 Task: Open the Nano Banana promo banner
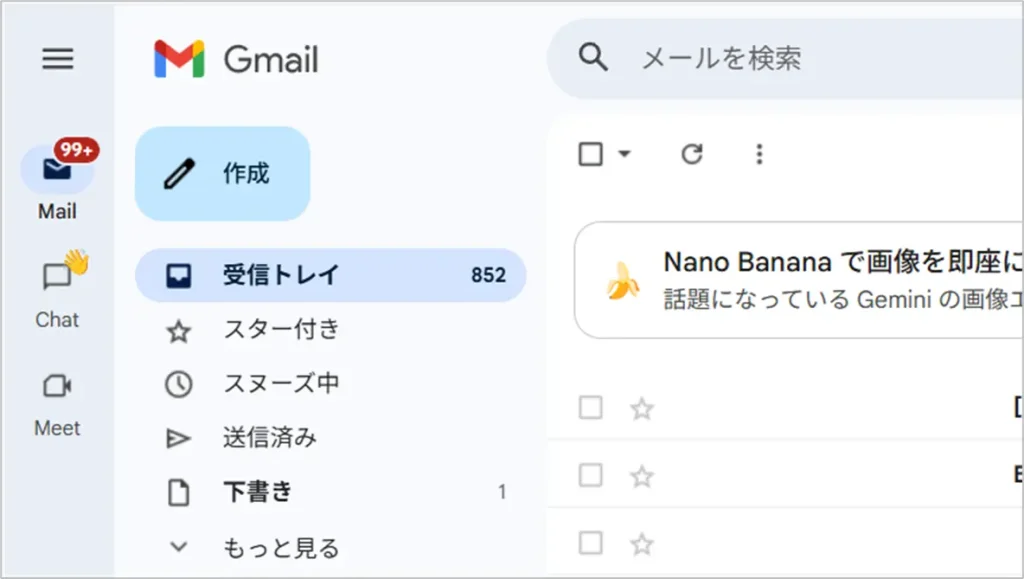800,280
